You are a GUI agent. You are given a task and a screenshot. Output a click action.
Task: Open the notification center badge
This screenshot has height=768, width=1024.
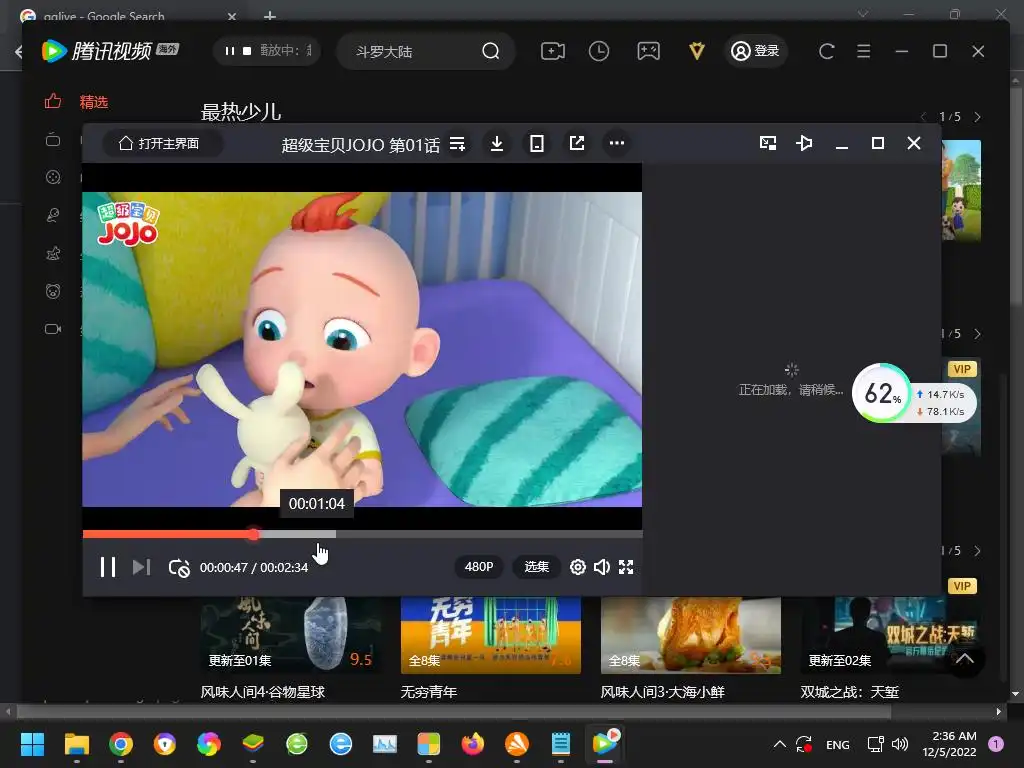(996, 744)
